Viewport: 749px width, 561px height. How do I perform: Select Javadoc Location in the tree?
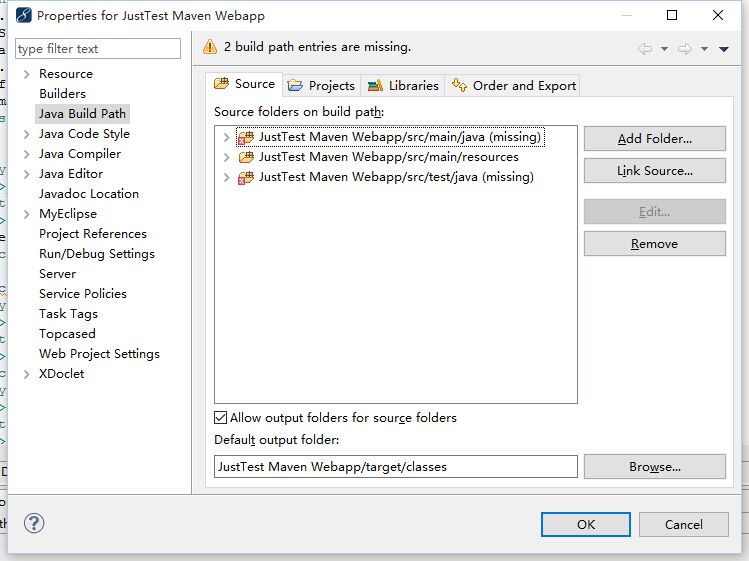coord(89,194)
